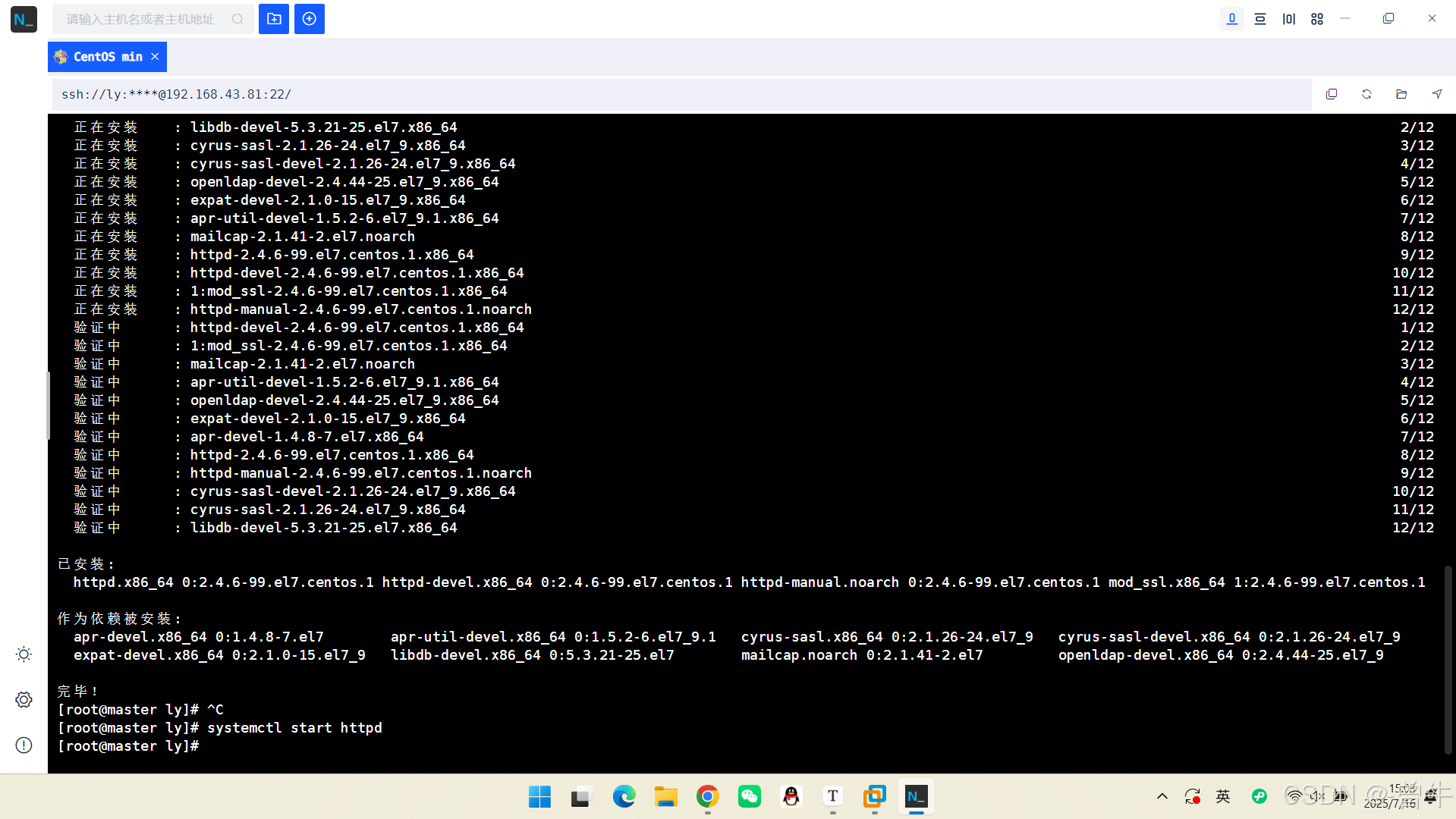Viewport: 1456px width, 819px height.
Task: Open QQ penguin app from taskbar
Action: 791,796
